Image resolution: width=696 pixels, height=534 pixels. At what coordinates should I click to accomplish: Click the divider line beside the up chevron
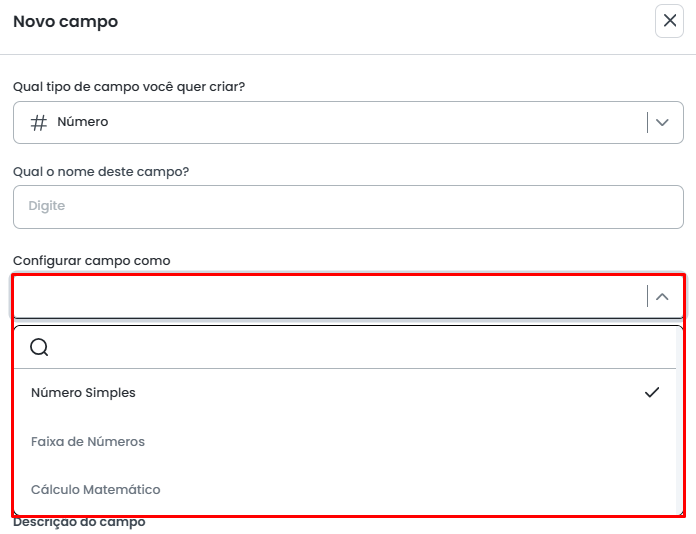(x=648, y=296)
